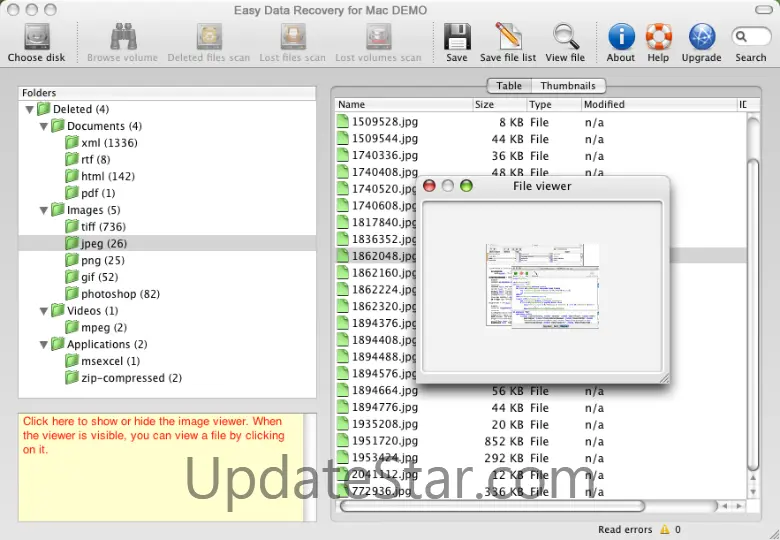Click the Choose disk toolbar icon

click(x=36, y=37)
